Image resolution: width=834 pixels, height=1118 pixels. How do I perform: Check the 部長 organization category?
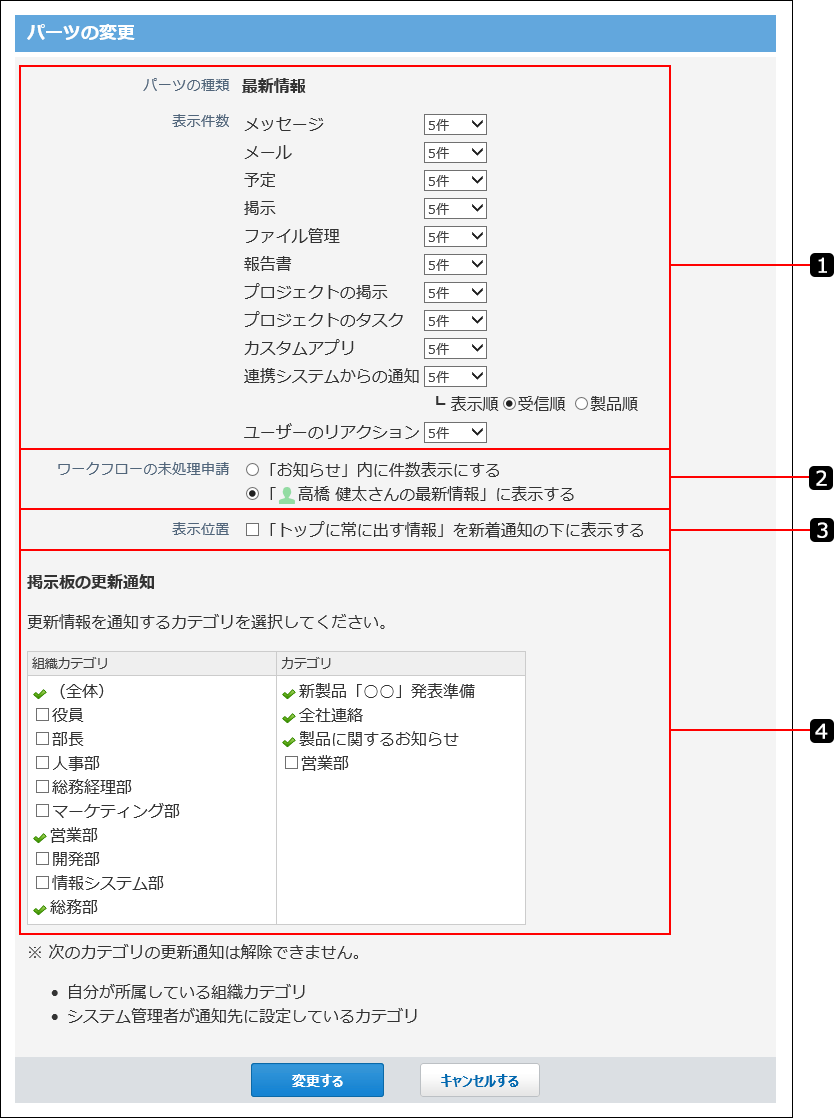click(42, 739)
